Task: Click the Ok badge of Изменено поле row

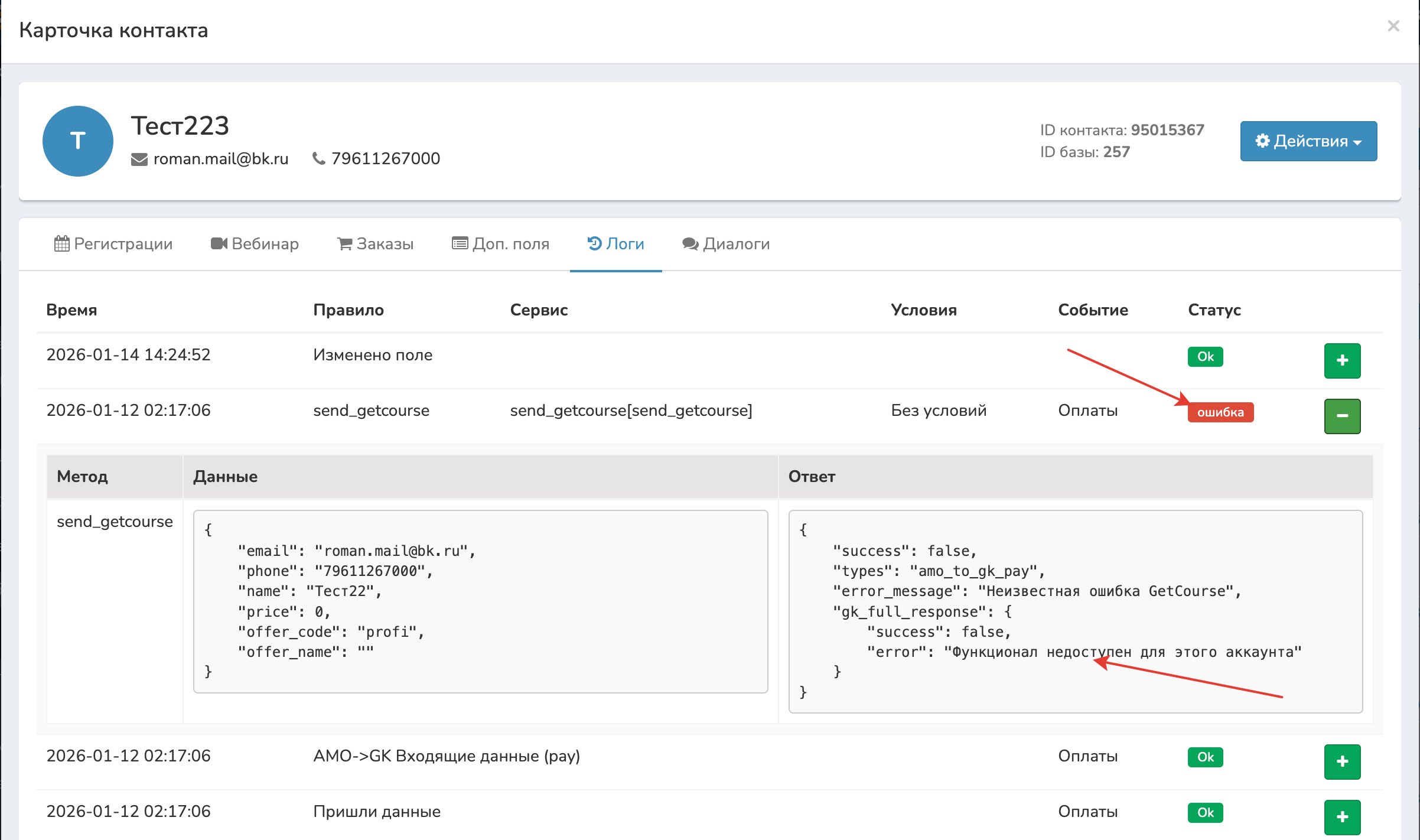Action: tap(1205, 357)
